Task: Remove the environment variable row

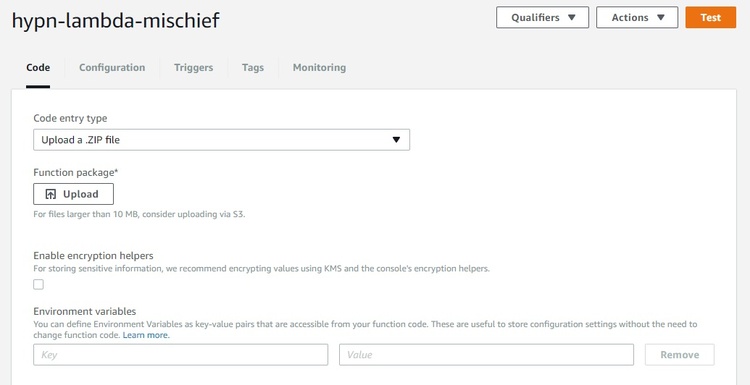Action: pyautogui.click(x=680, y=355)
